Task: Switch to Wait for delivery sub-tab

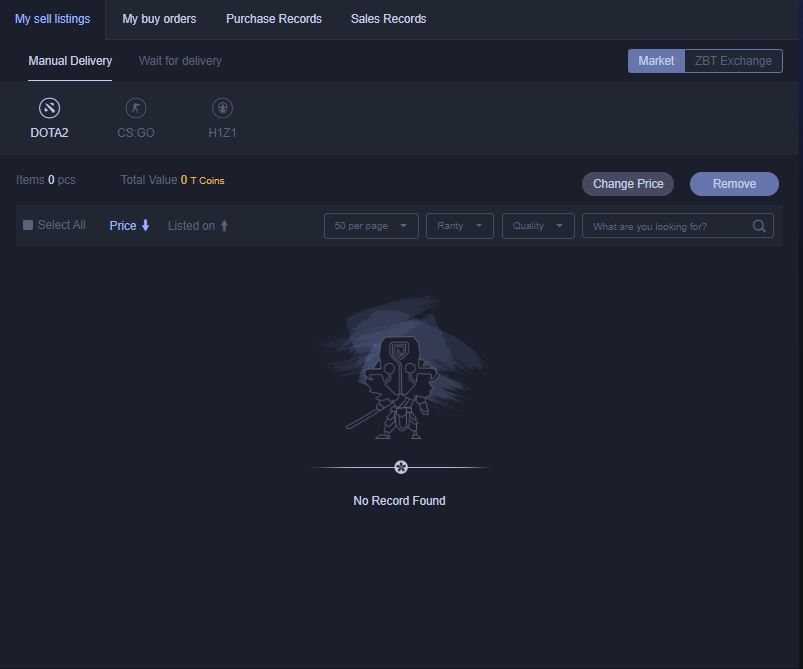Action: pyautogui.click(x=180, y=61)
